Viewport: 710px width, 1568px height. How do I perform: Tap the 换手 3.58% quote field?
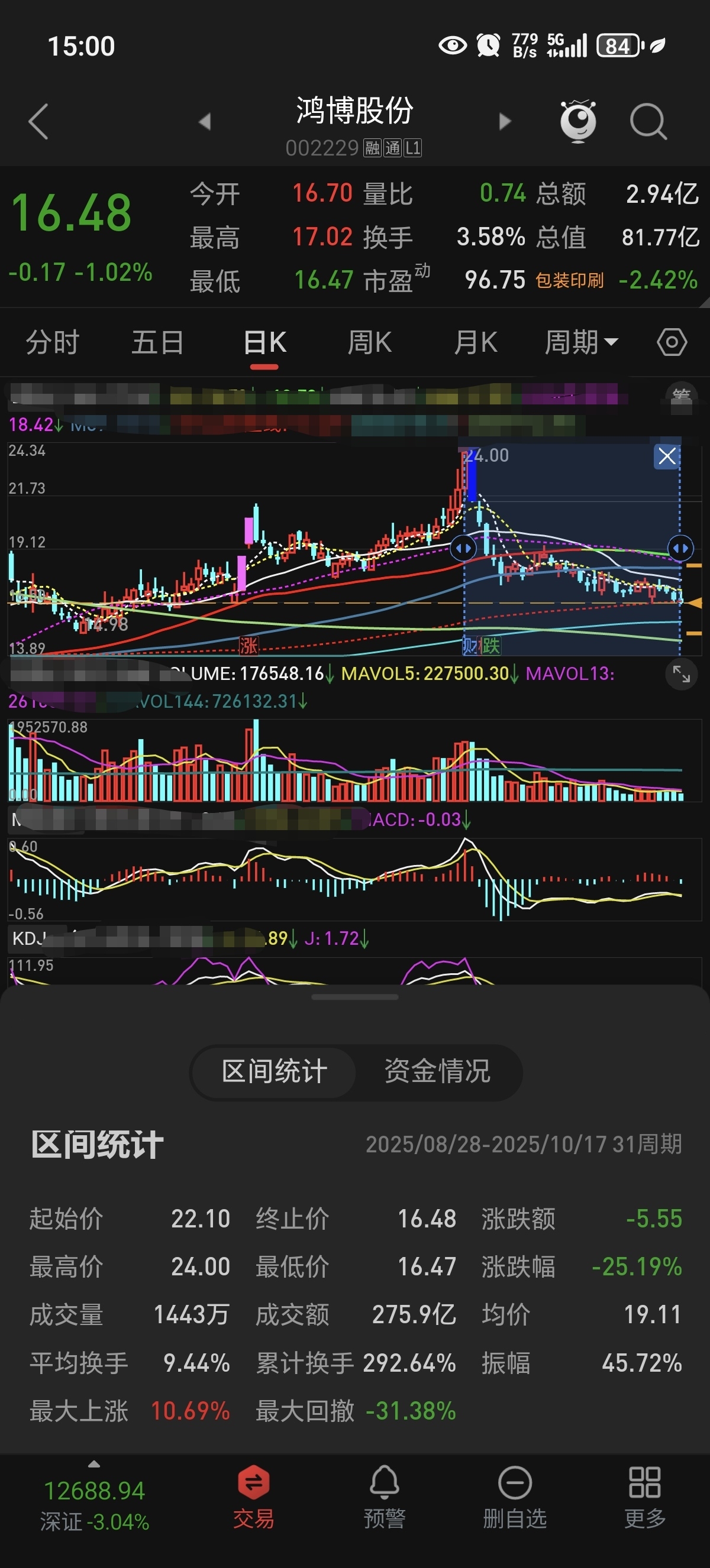(444, 237)
